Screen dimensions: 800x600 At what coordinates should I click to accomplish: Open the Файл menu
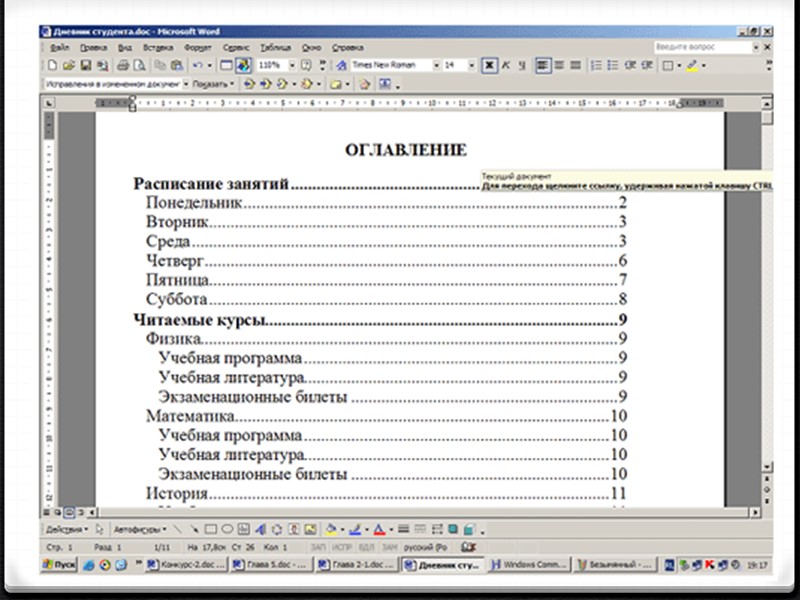click(59, 47)
